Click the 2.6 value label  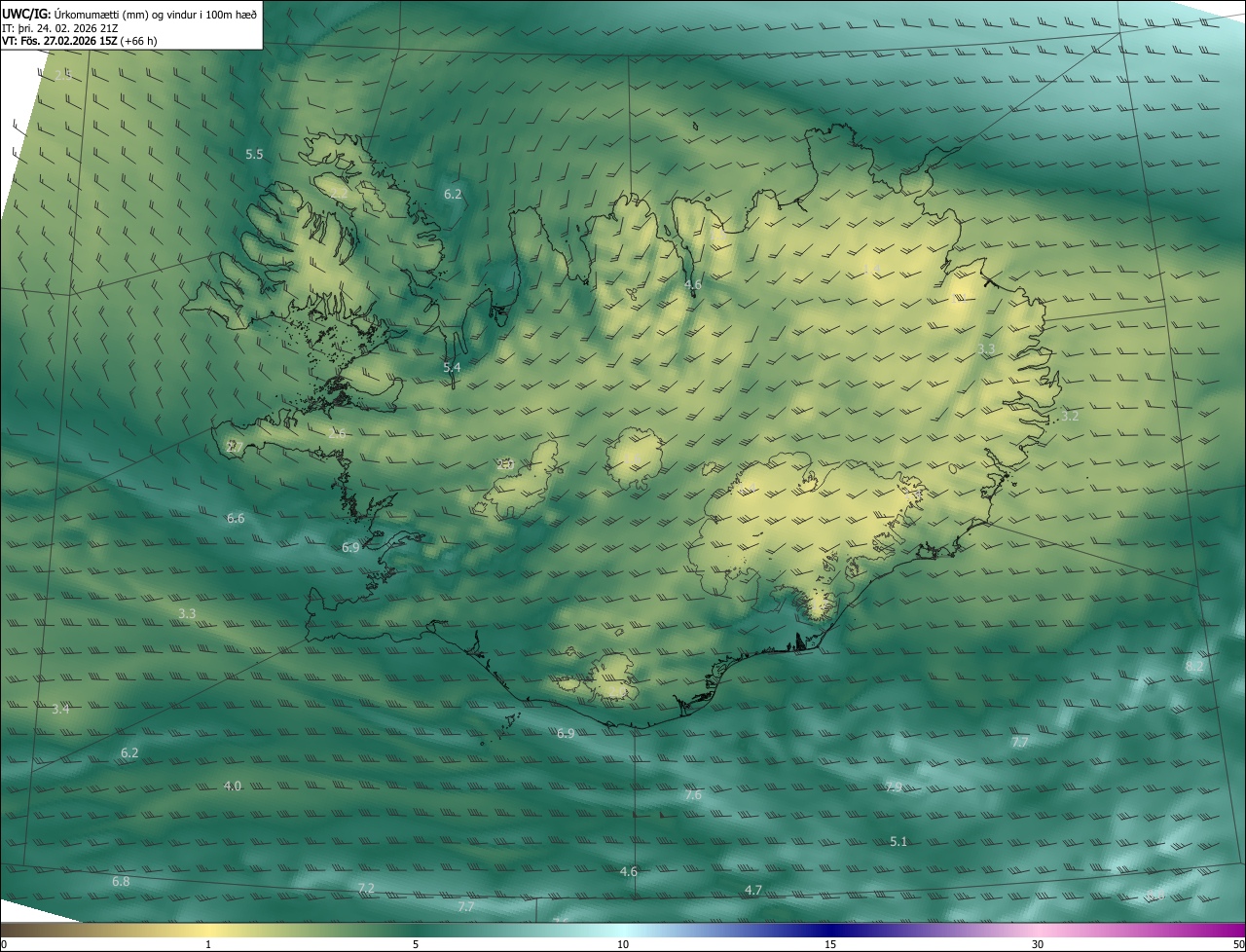(337, 433)
